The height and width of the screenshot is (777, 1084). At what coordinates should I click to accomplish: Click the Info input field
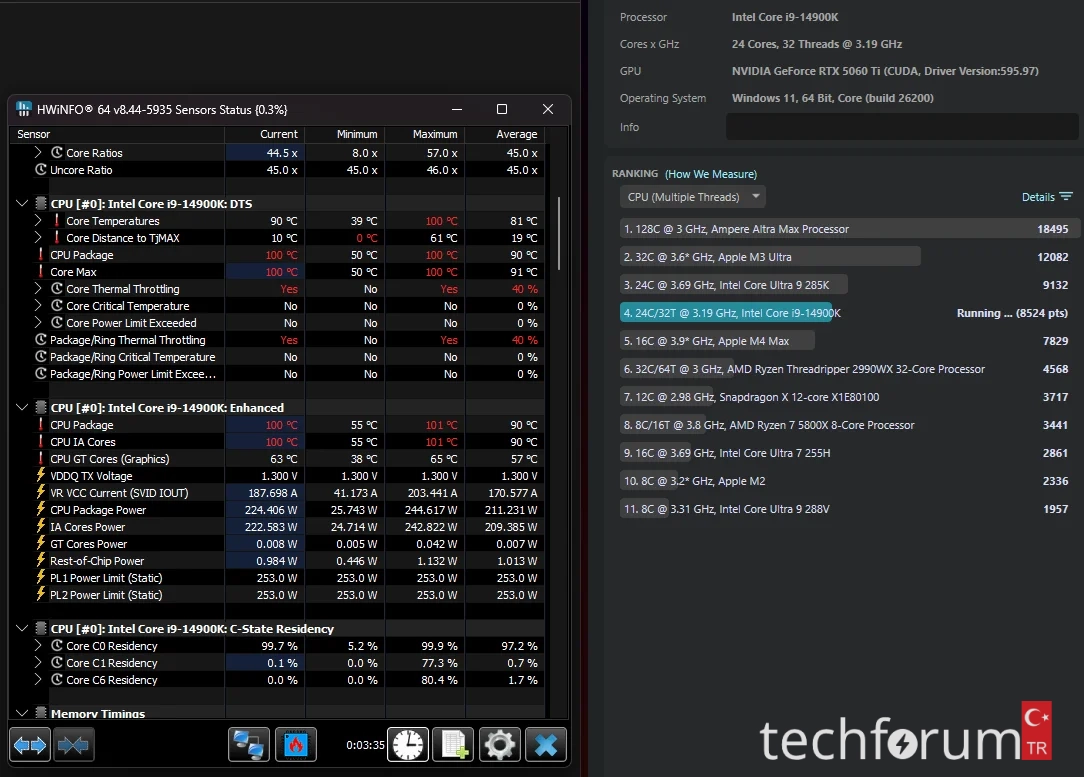pyautogui.click(x=902, y=127)
